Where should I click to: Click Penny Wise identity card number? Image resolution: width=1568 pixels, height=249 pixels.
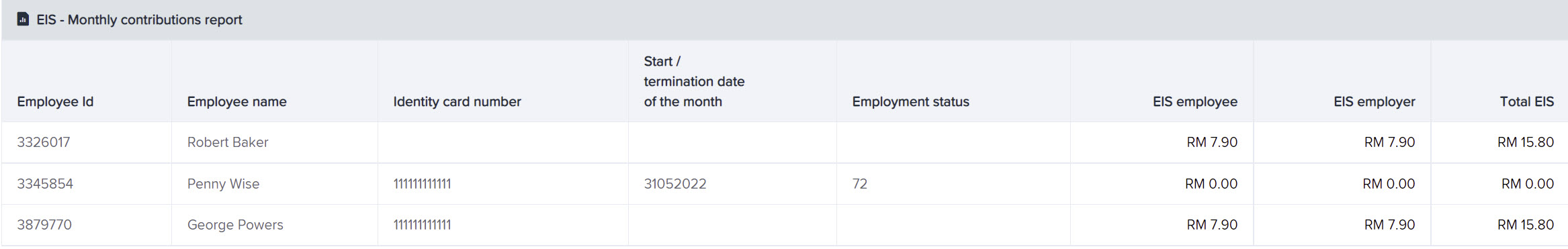tap(422, 184)
